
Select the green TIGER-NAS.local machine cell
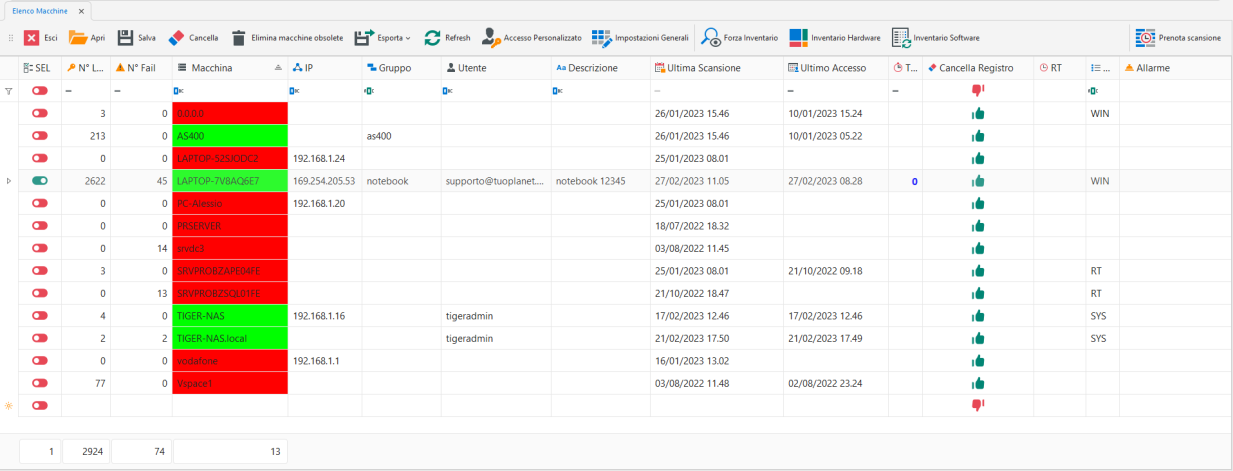(230, 338)
